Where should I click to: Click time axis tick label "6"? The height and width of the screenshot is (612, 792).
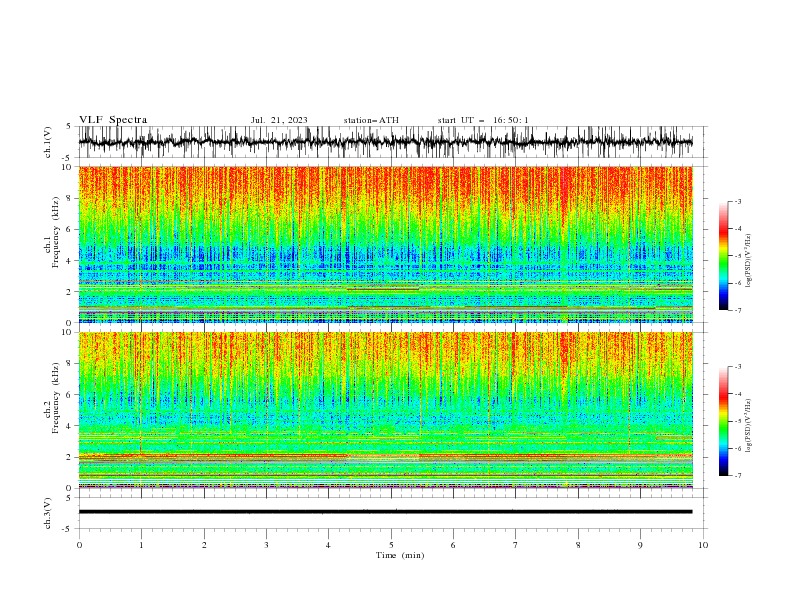click(453, 545)
